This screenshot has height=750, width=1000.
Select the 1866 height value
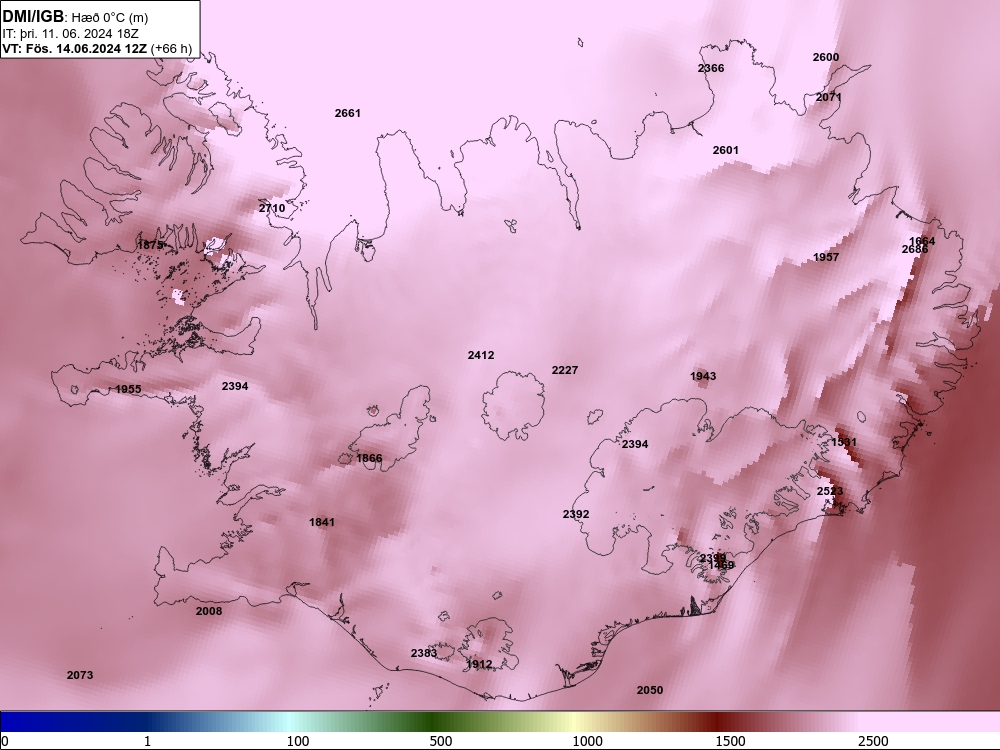click(369, 459)
